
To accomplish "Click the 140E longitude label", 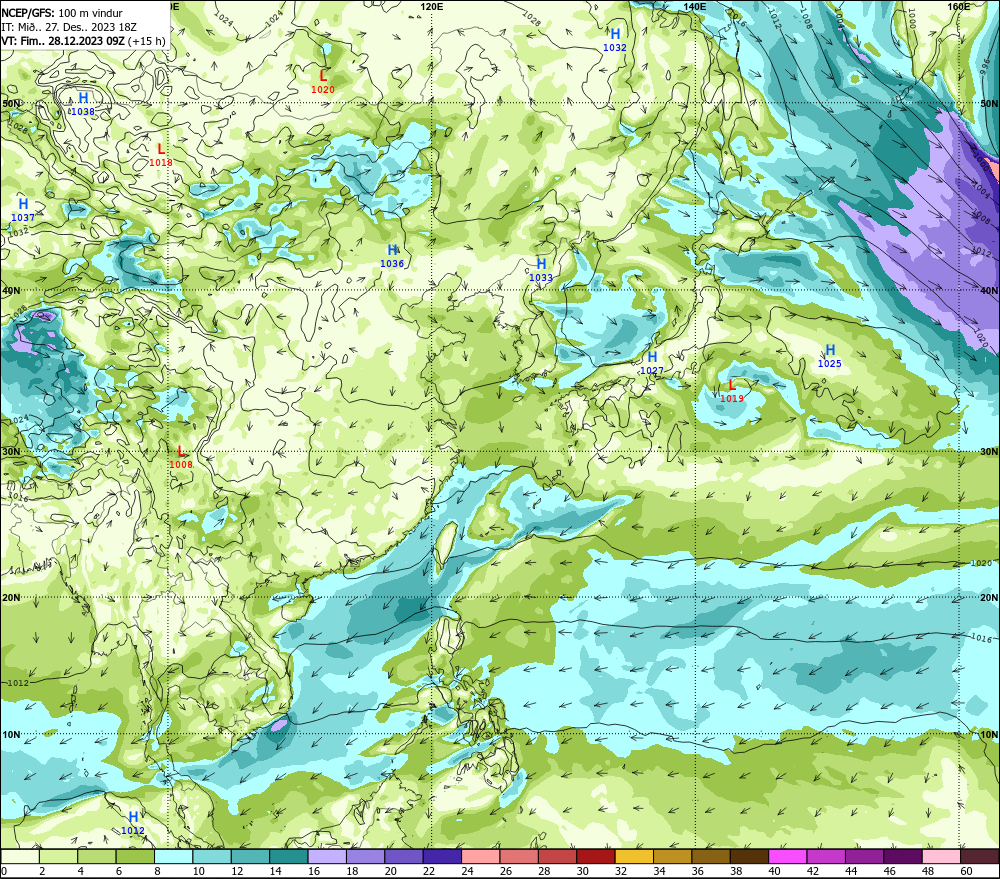I will click(x=695, y=6).
